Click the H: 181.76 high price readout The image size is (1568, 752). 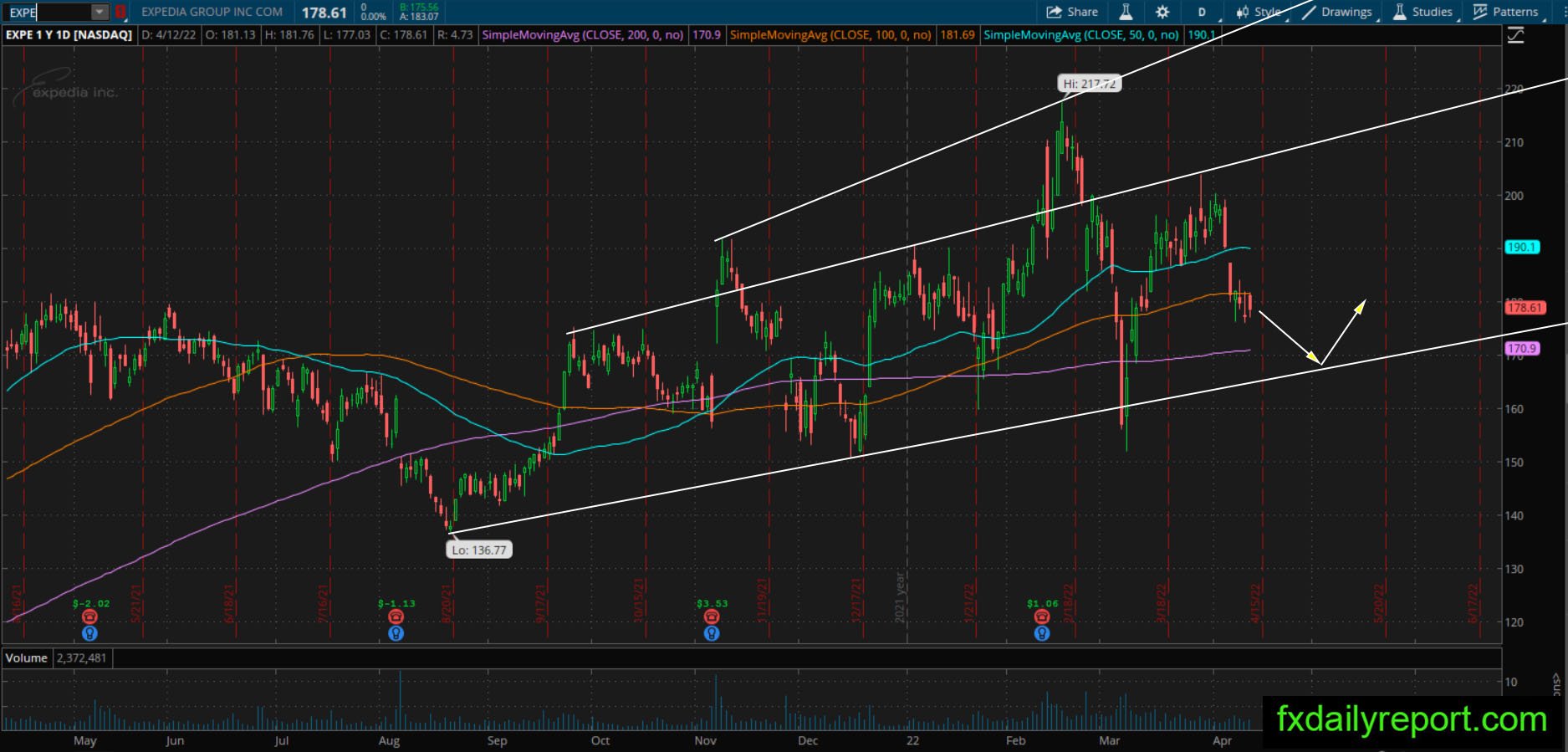tap(289, 35)
